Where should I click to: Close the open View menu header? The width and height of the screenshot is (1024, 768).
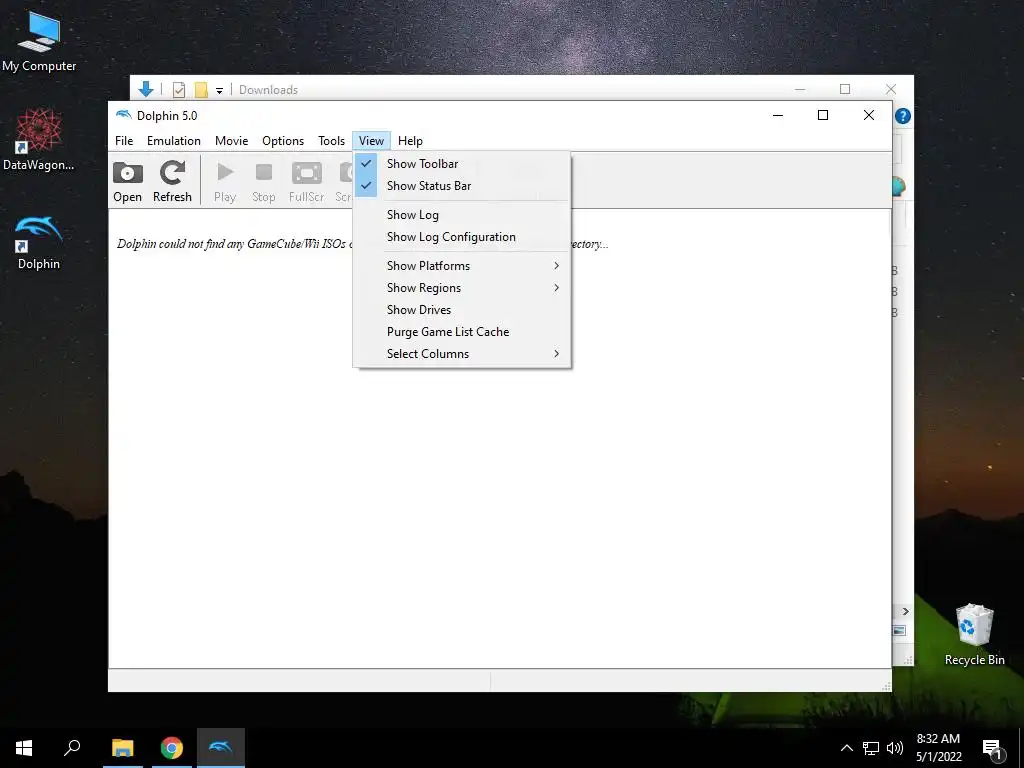tap(371, 141)
